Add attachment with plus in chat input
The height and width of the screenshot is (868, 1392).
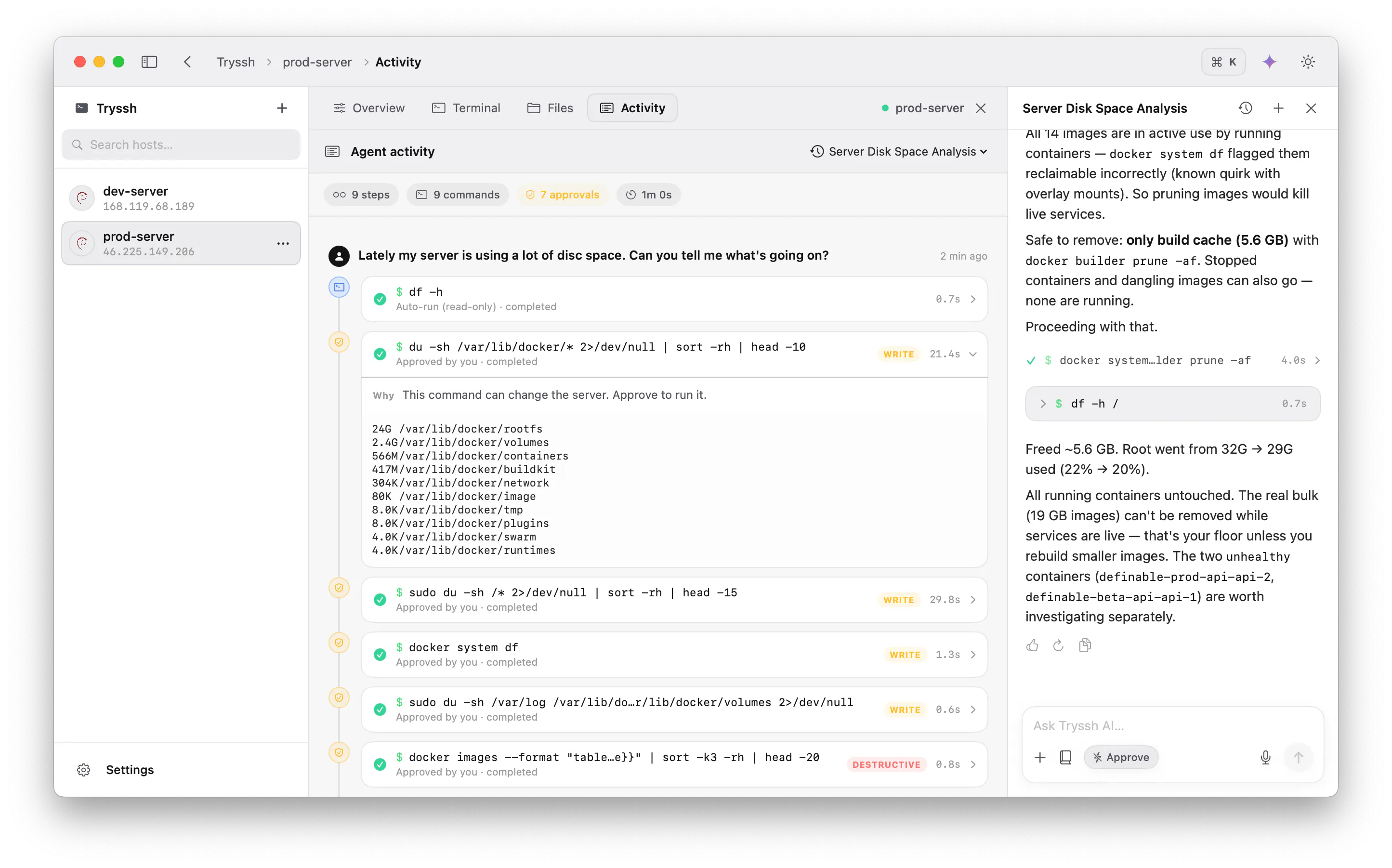(x=1039, y=757)
